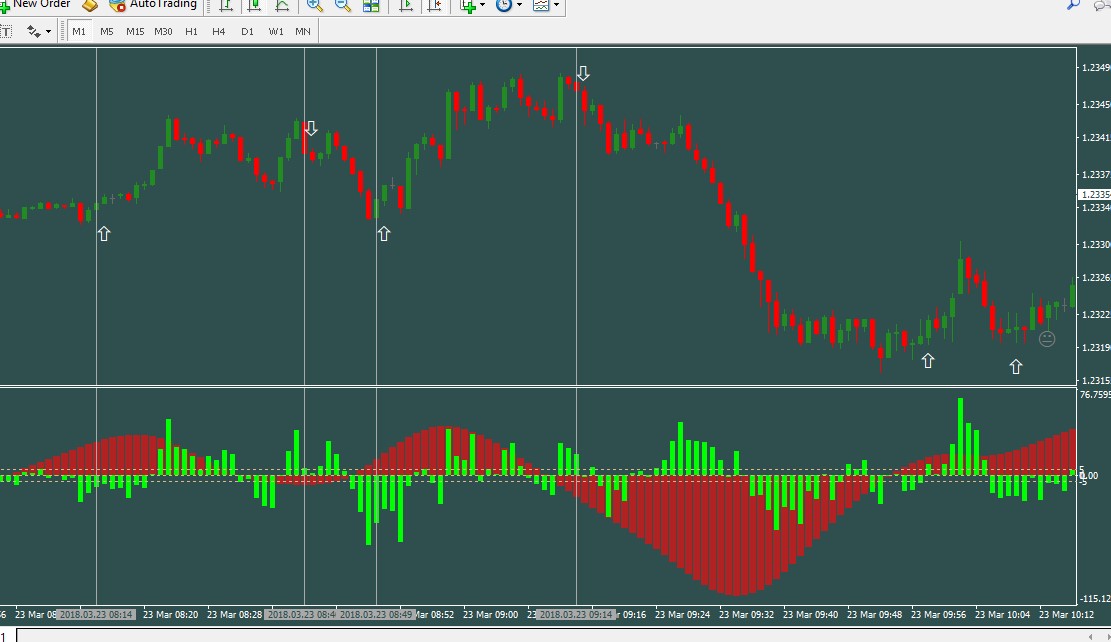The width and height of the screenshot is (1111, 642).
Task: Zoom out of the chart
Action: tap(342, 5)
